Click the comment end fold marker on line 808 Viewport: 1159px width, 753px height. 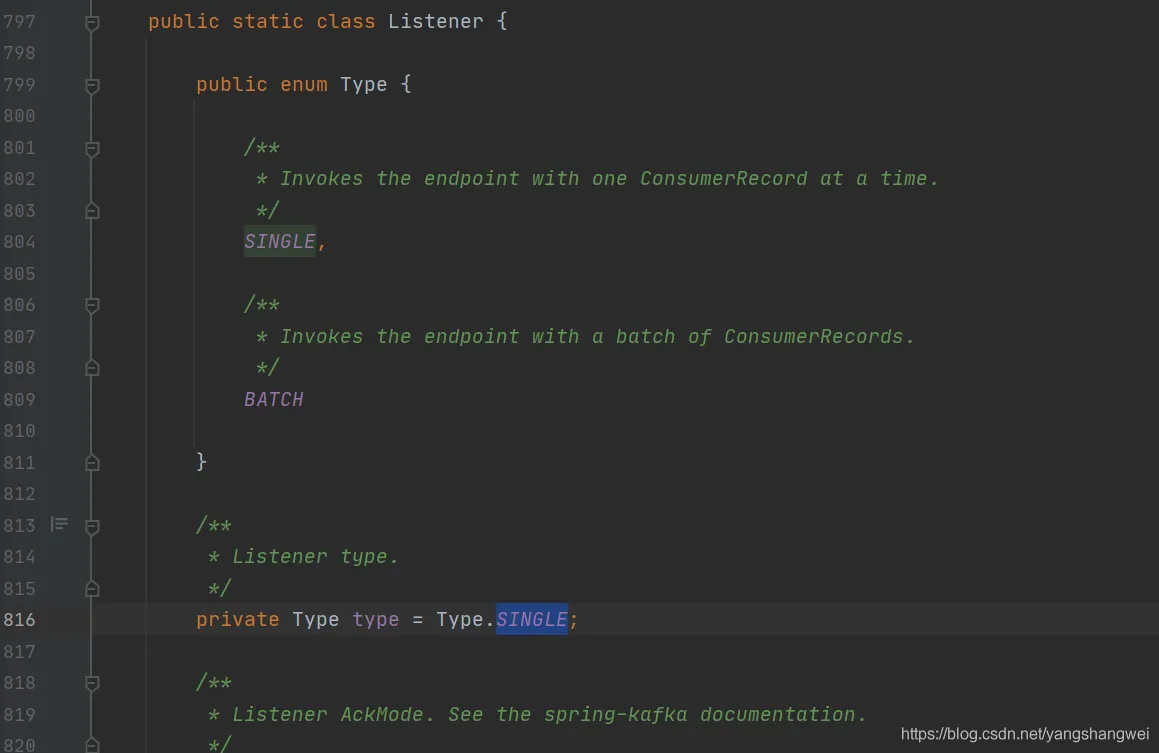(x=92, y=368)
